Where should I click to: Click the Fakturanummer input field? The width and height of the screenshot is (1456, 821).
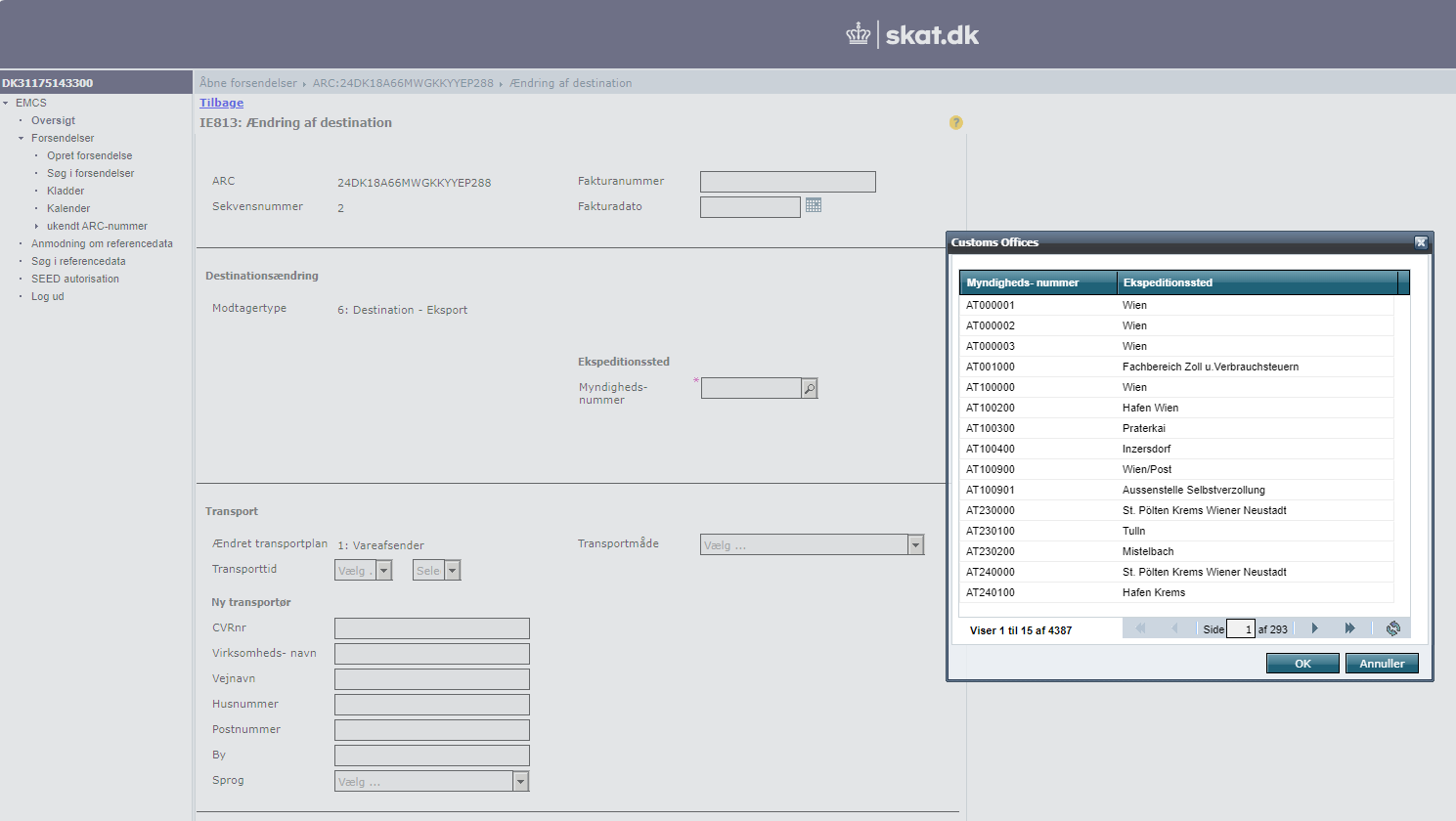(x=787, y=182)
